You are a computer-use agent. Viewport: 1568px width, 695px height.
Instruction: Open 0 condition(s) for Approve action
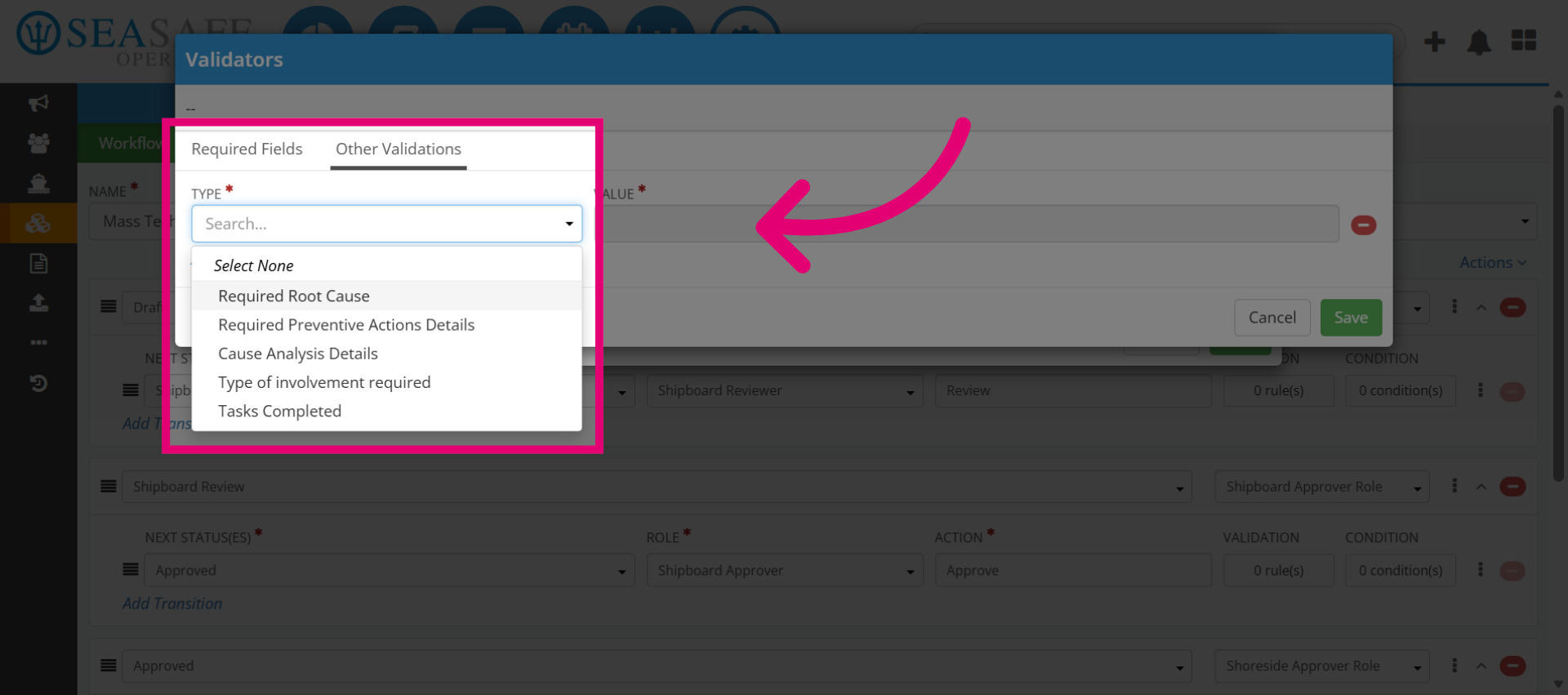(1401, 570)
